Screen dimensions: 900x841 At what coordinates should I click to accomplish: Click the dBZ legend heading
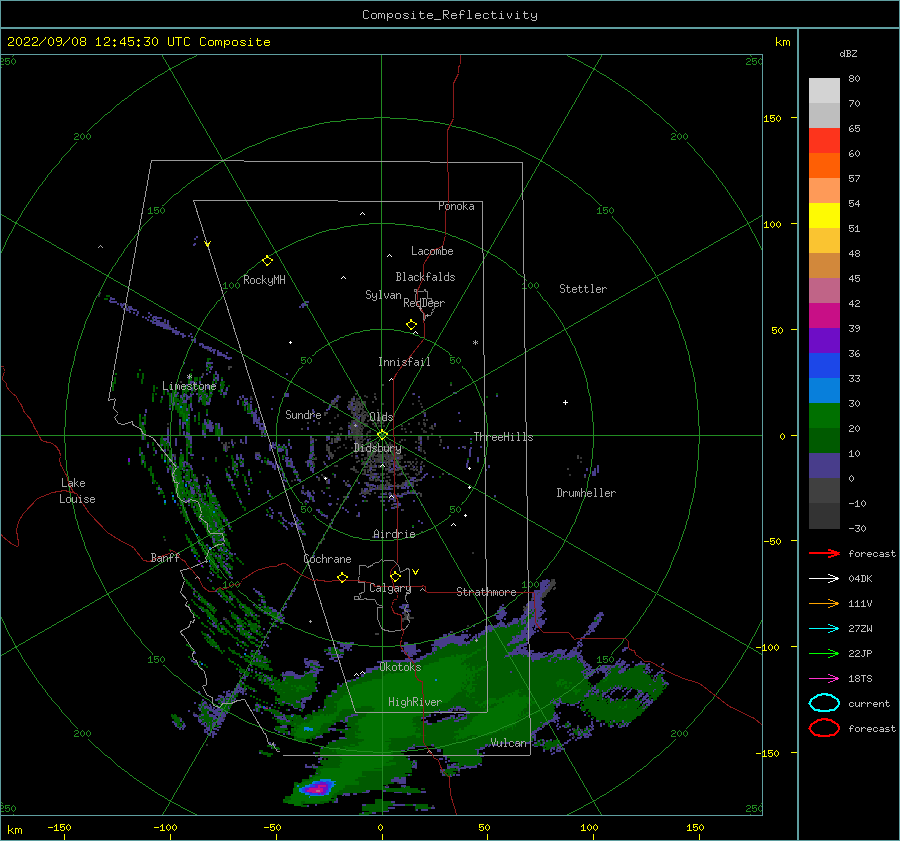point(848,53)
